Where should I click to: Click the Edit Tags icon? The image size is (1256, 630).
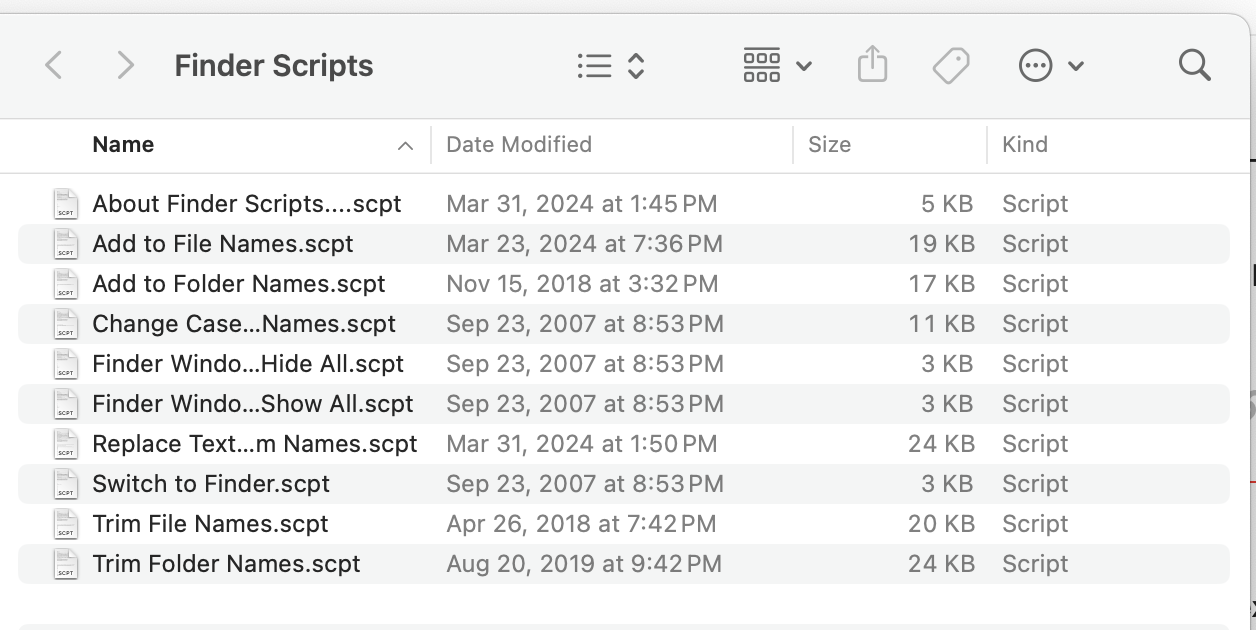point(951,66)
